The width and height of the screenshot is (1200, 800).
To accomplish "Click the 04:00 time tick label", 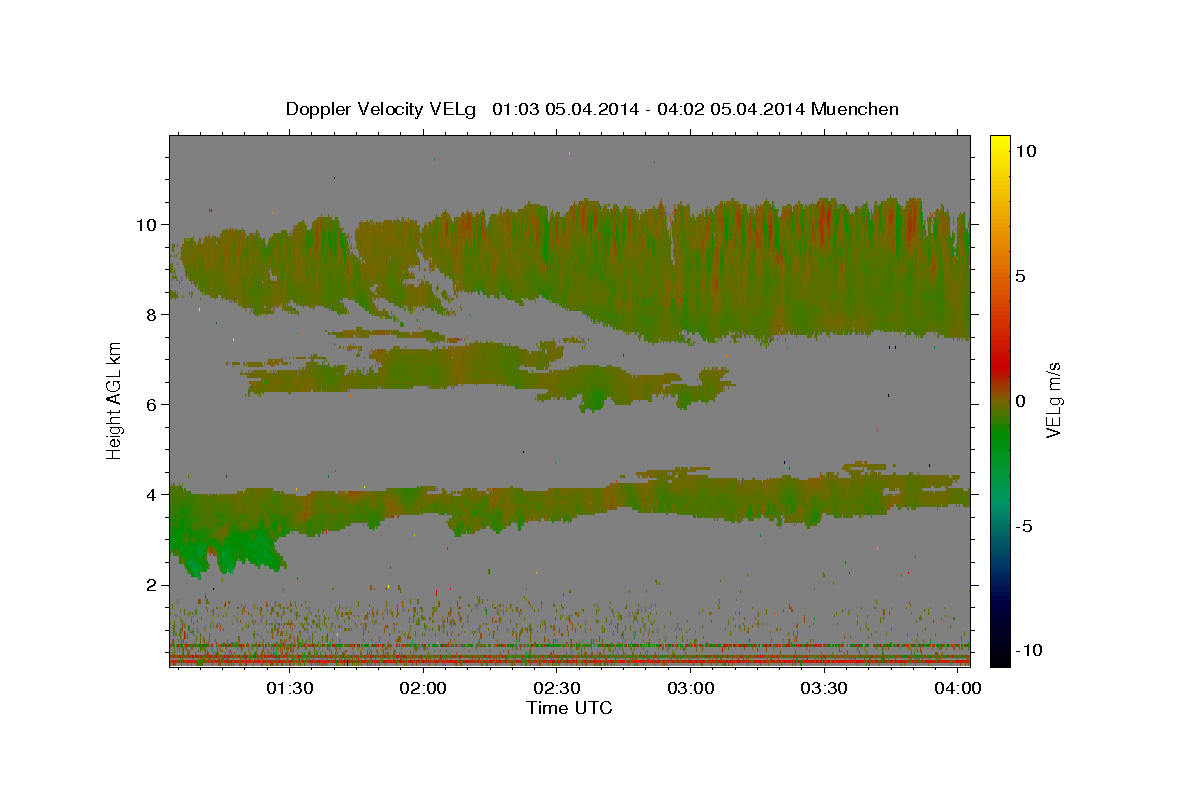I will click(x=958, y=689).
